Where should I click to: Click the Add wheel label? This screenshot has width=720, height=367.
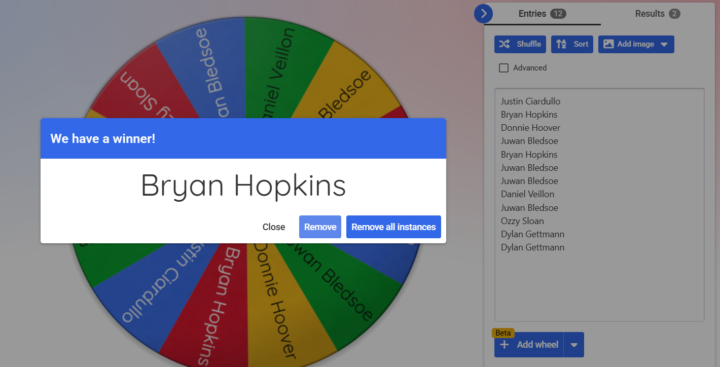point(538,345)
